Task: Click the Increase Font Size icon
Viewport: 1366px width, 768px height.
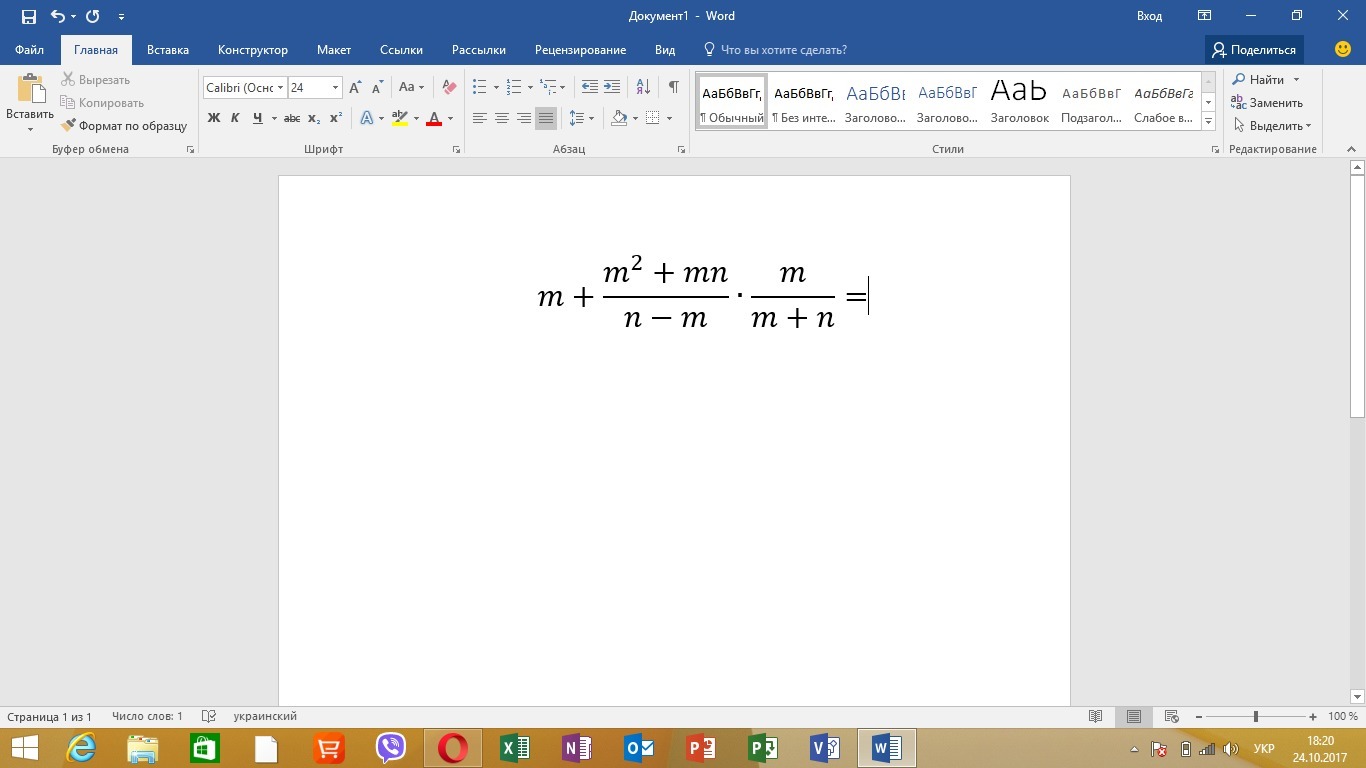Action: pyautogui.click(x=355, y=87)
